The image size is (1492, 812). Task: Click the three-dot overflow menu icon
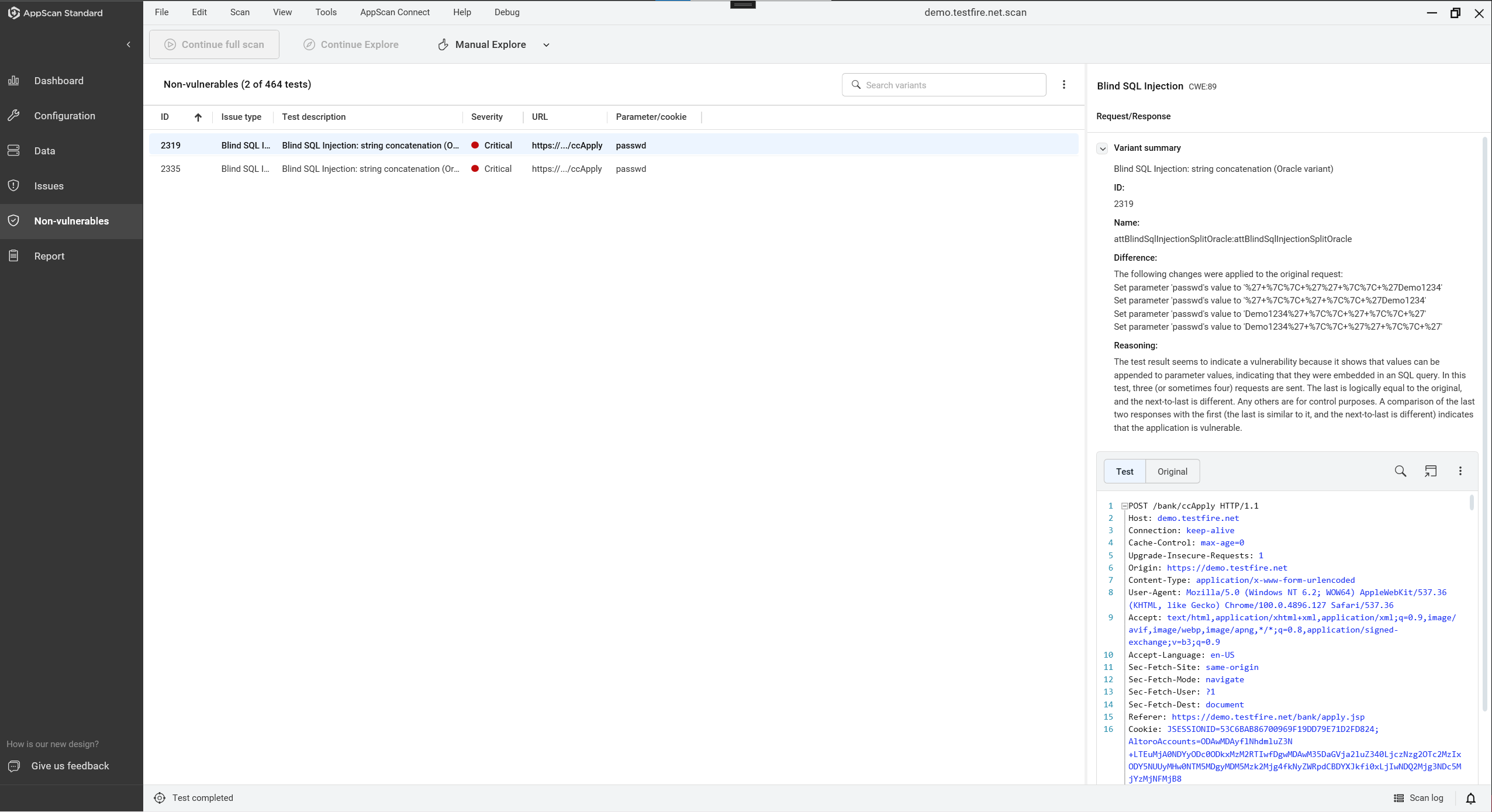click(x=1064, y=84)
